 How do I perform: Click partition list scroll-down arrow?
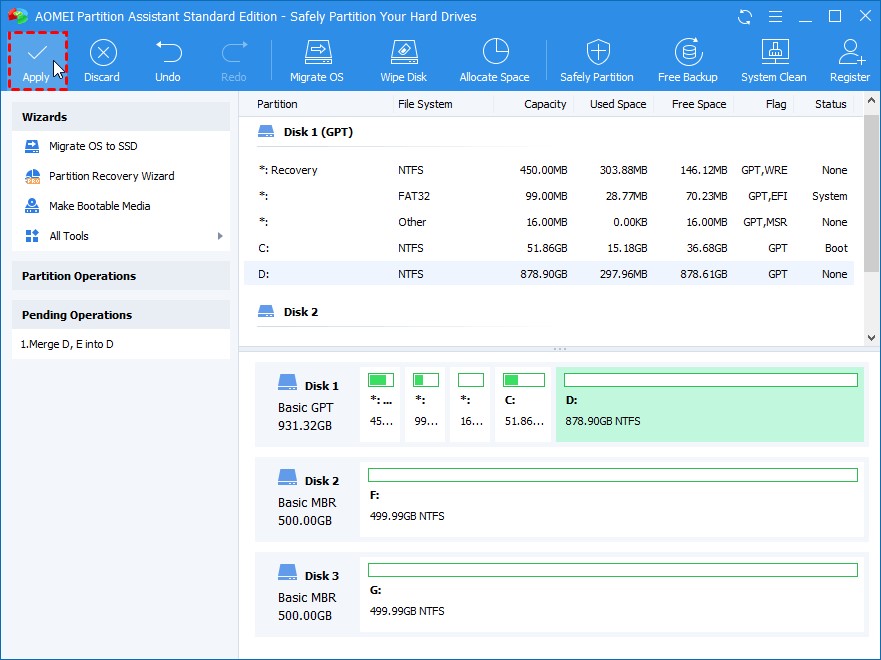871,338
